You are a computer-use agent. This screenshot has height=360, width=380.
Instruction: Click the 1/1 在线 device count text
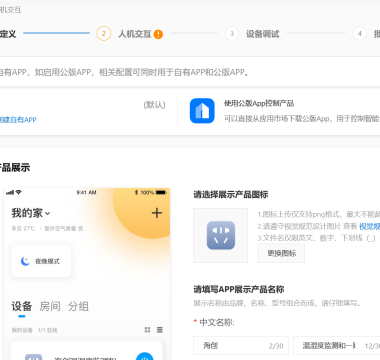point(48,330)
